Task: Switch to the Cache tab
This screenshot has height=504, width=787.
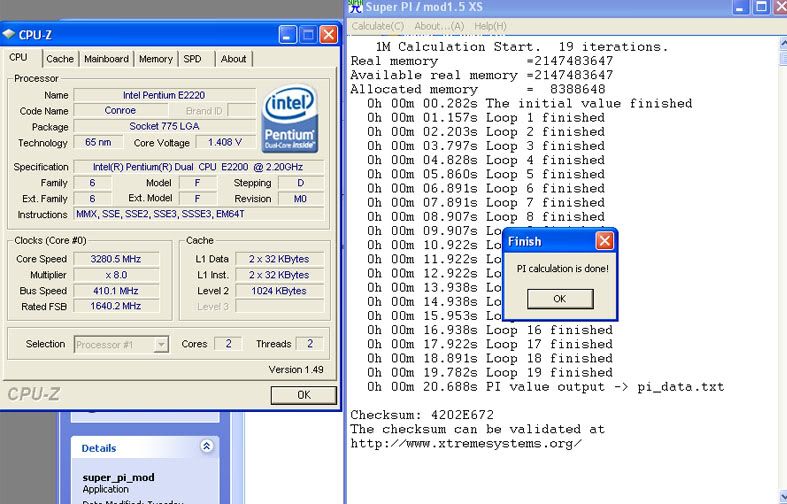Action: click(x=60, y=59)
